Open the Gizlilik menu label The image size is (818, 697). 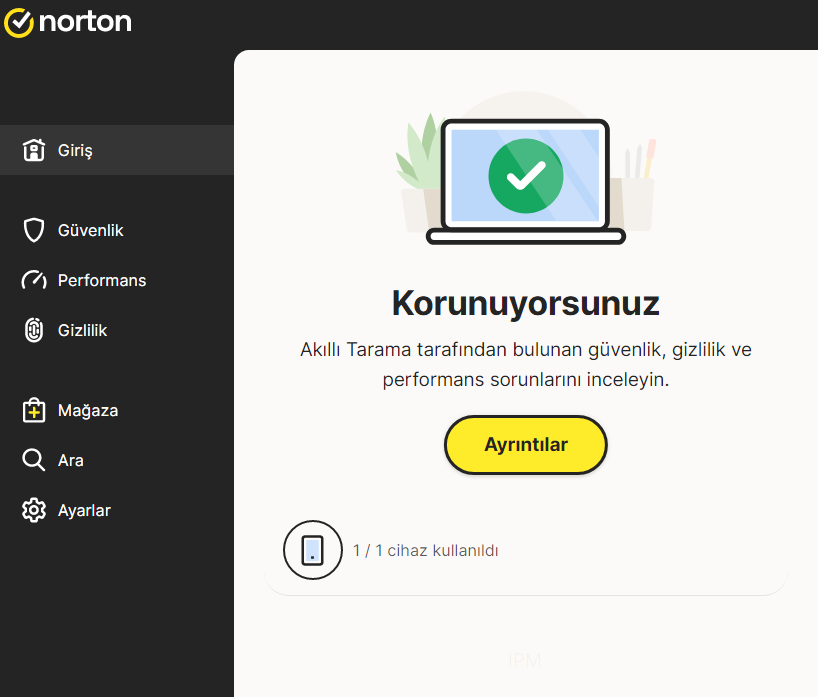(82, 330)
